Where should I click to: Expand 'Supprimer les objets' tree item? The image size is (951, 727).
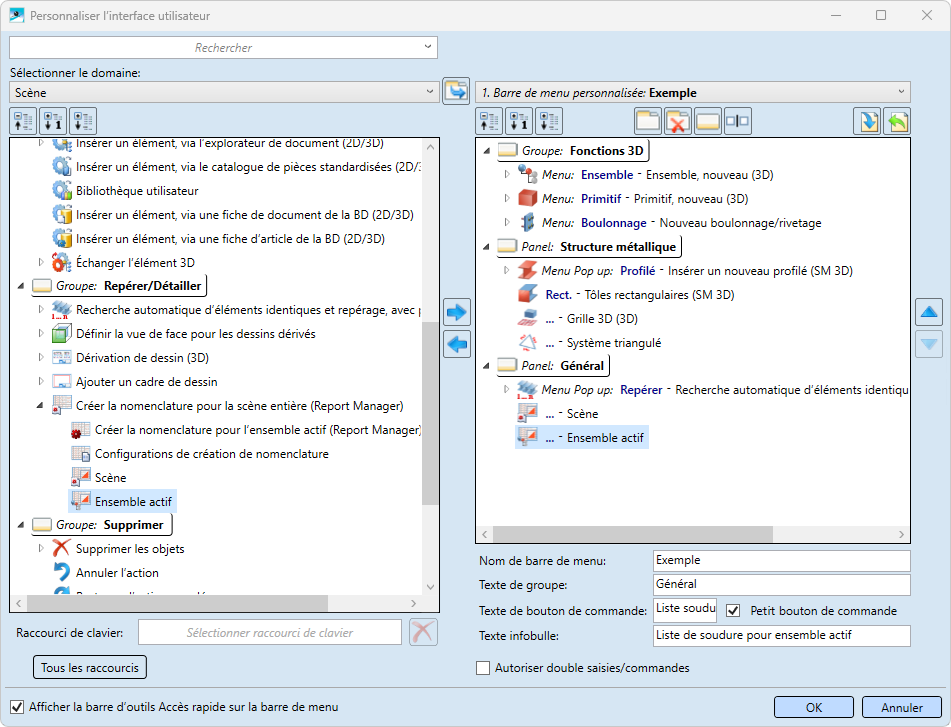tap(42, 548)
